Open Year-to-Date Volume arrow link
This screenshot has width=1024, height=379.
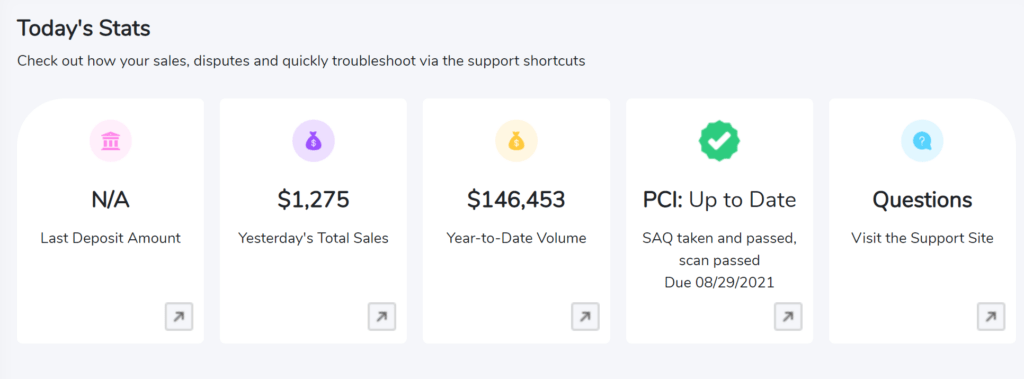(x=585, y=317)
